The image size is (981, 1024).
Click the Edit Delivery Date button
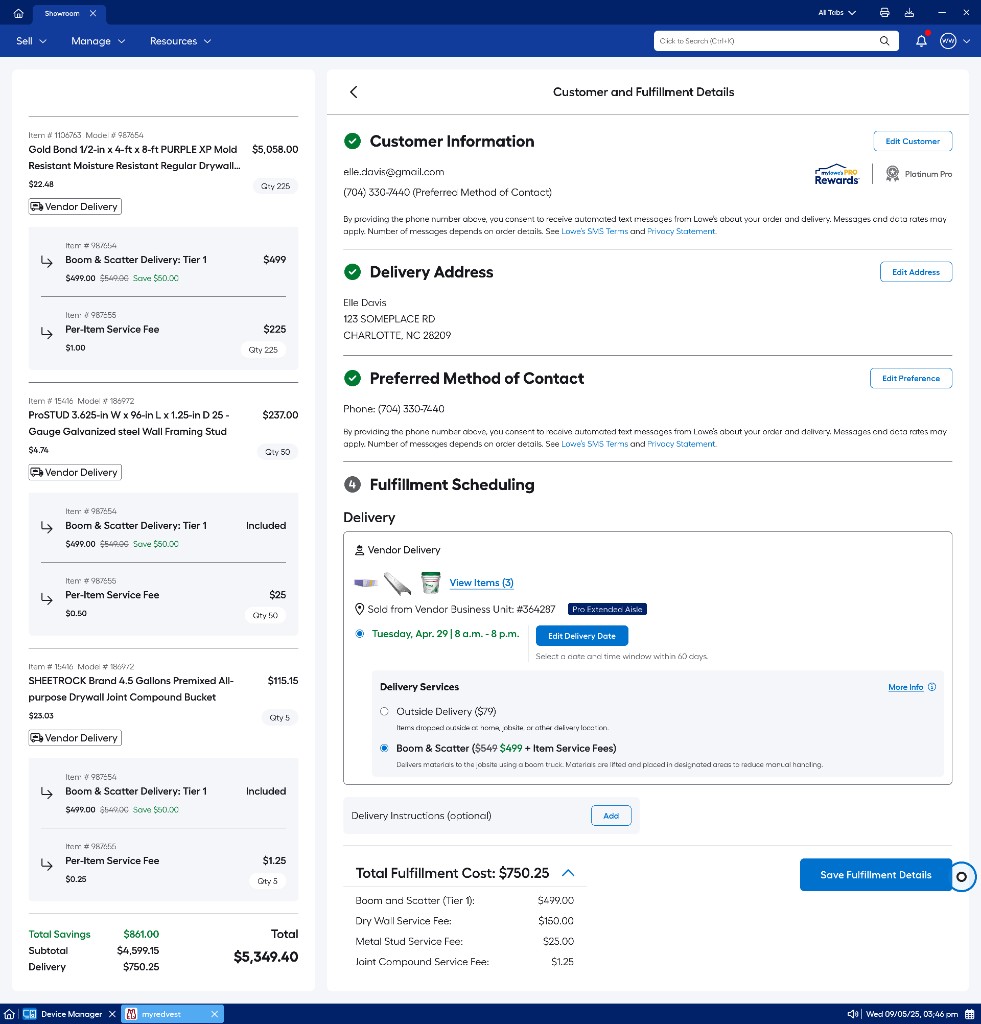pyautogui.click(x=581, y=636)
